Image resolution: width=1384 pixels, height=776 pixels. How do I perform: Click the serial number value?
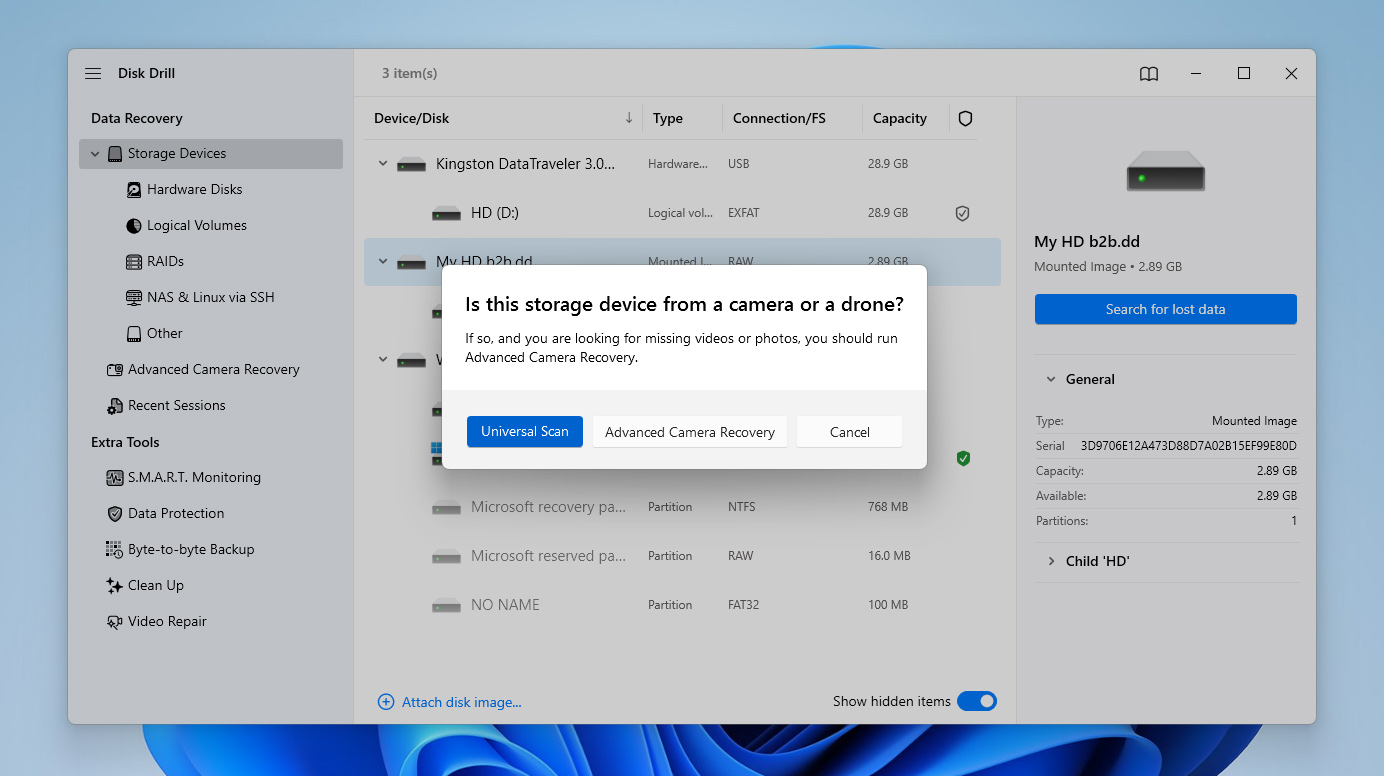point(1188,445)
